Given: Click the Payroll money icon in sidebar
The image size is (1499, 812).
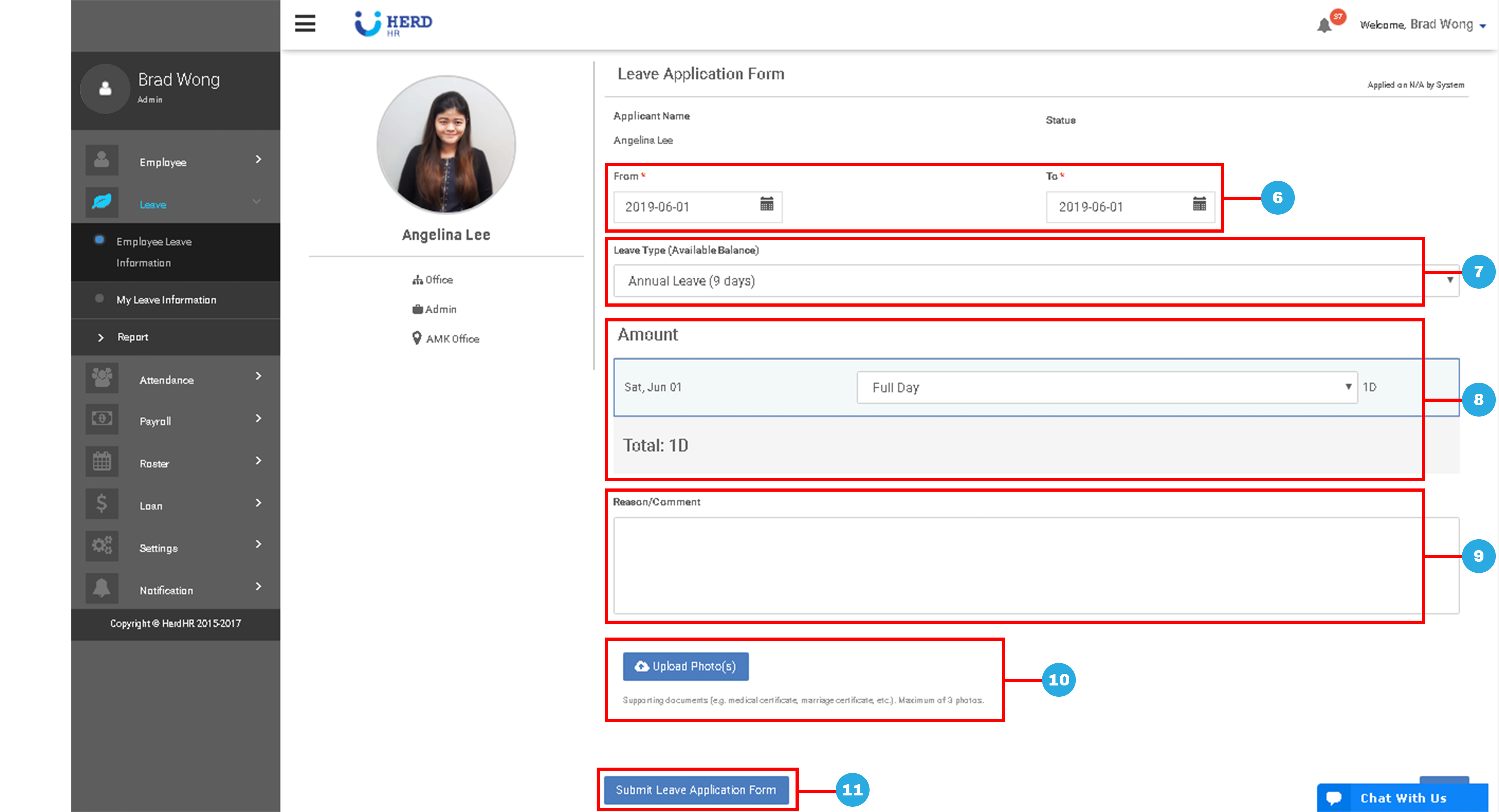Looking at the screenshot, I should [102, 419].
